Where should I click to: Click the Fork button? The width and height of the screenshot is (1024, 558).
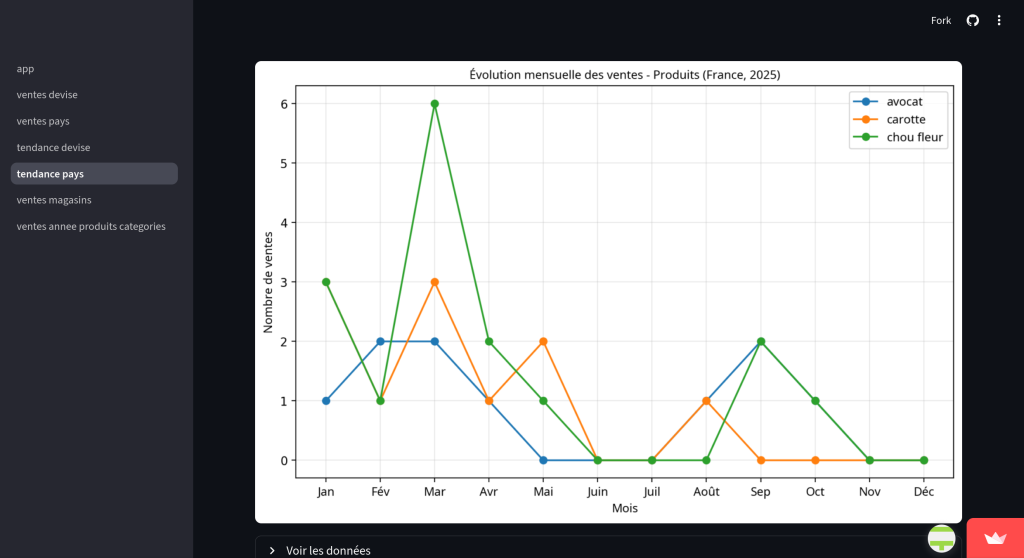[x=941, y=20]
